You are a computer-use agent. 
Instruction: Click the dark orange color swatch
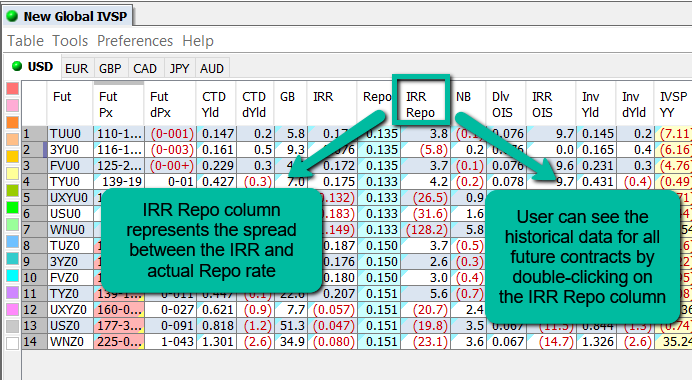click(x=12, y=122)
